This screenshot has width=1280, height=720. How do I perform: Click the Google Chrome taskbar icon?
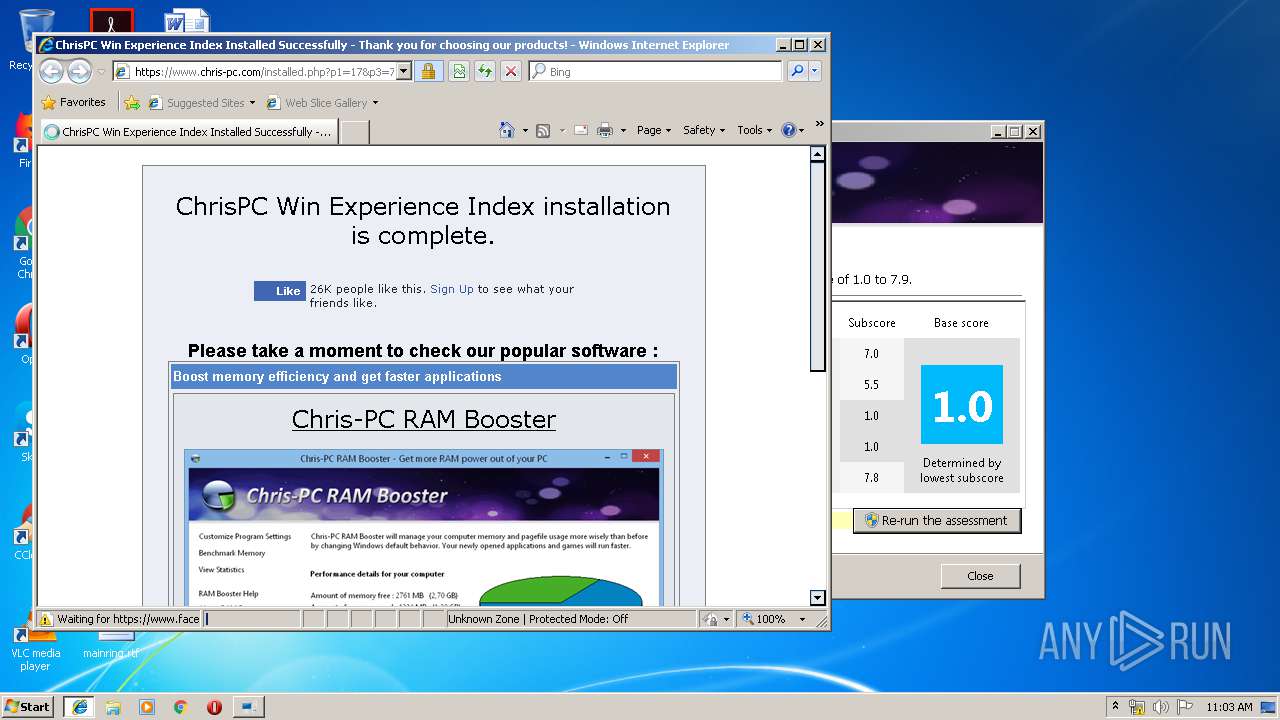click(x=181, y=707)
